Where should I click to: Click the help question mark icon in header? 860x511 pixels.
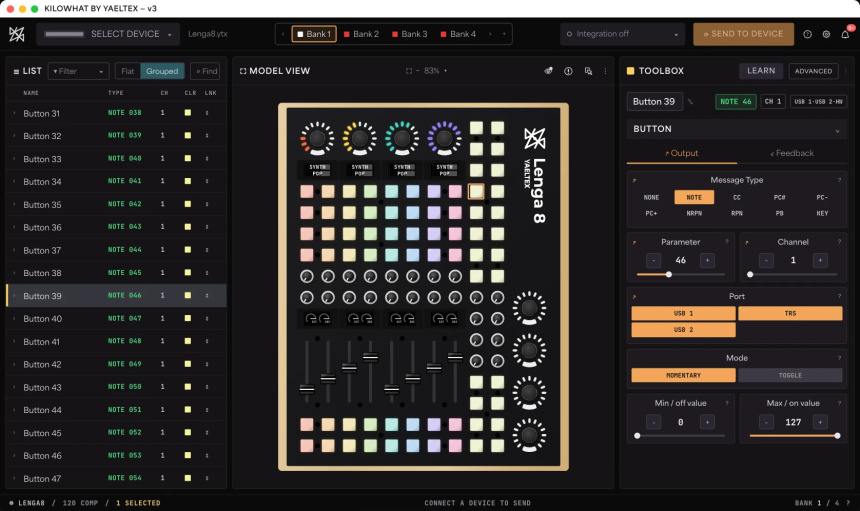point(807,34)
